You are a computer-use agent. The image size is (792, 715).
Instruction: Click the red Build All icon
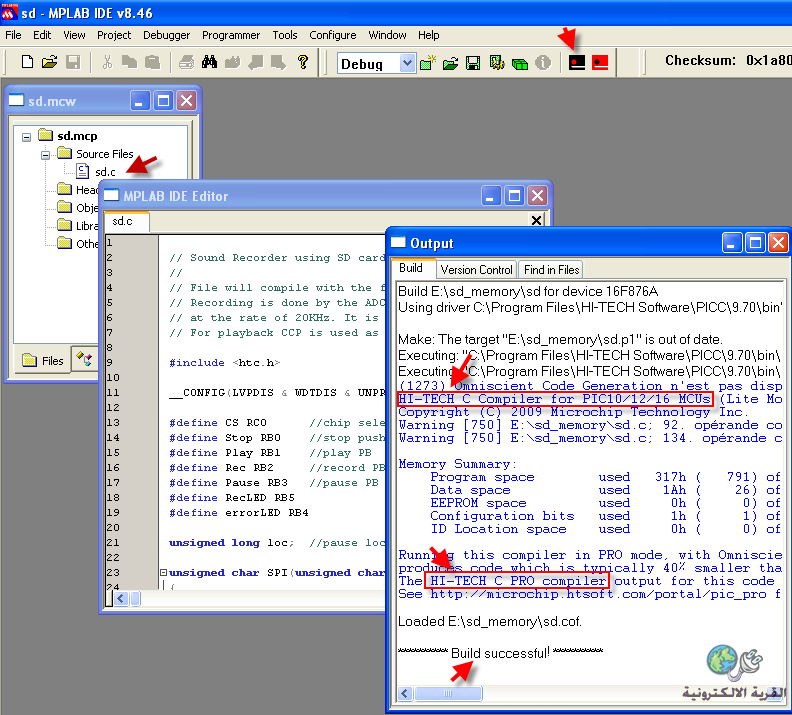click(x=600, y=63)
